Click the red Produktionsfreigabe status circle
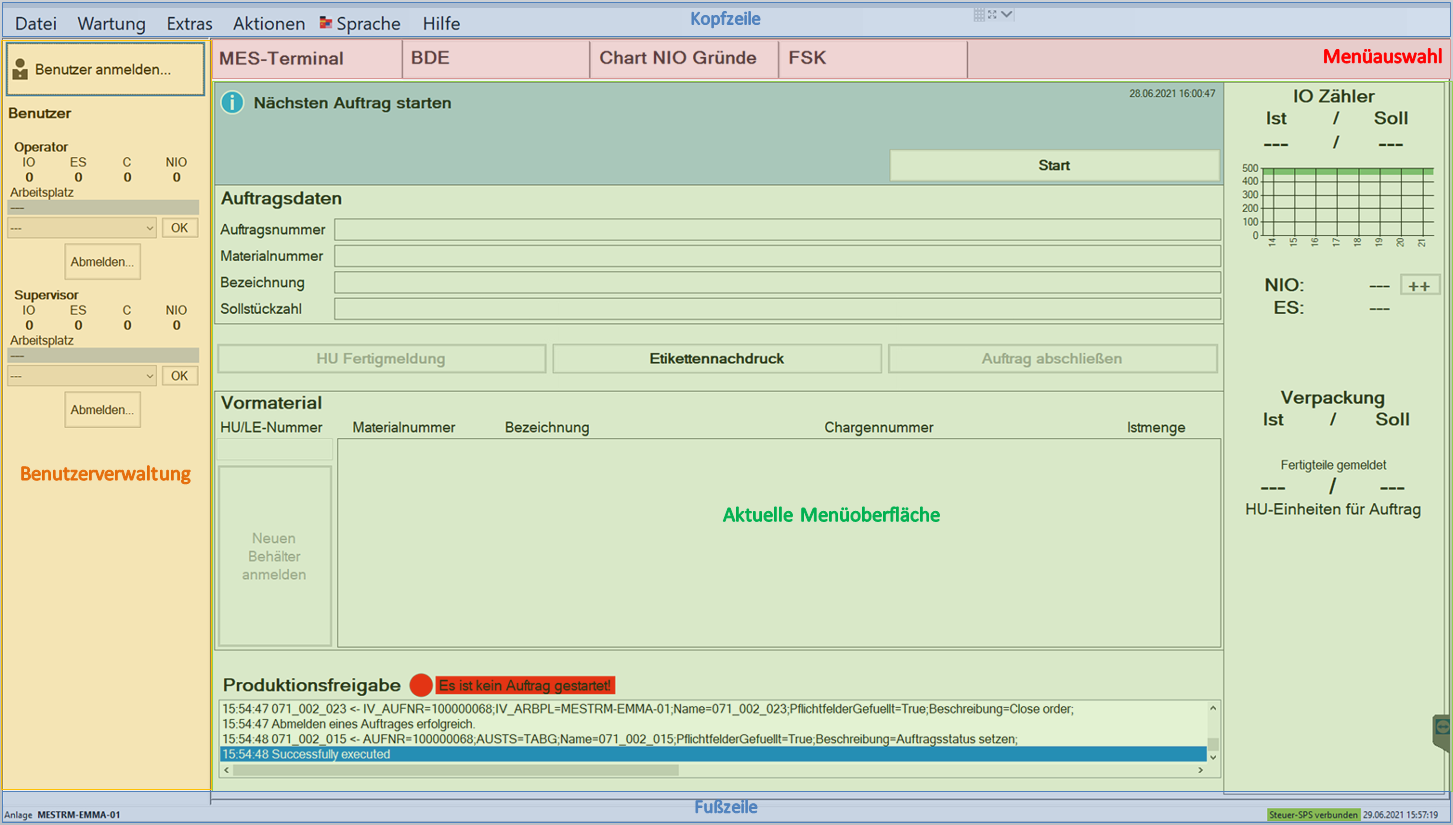1453x825 pixels. click(x=421, y=685)
